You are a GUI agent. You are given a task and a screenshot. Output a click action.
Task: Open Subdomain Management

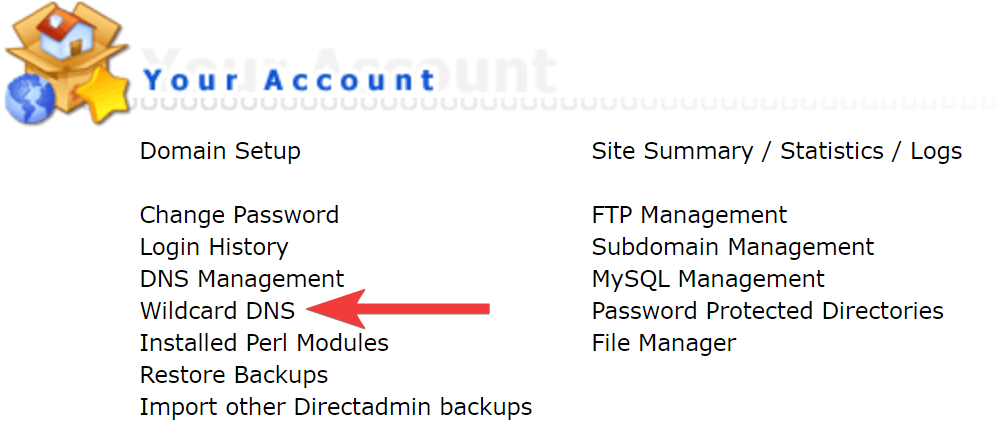(733, 247)
